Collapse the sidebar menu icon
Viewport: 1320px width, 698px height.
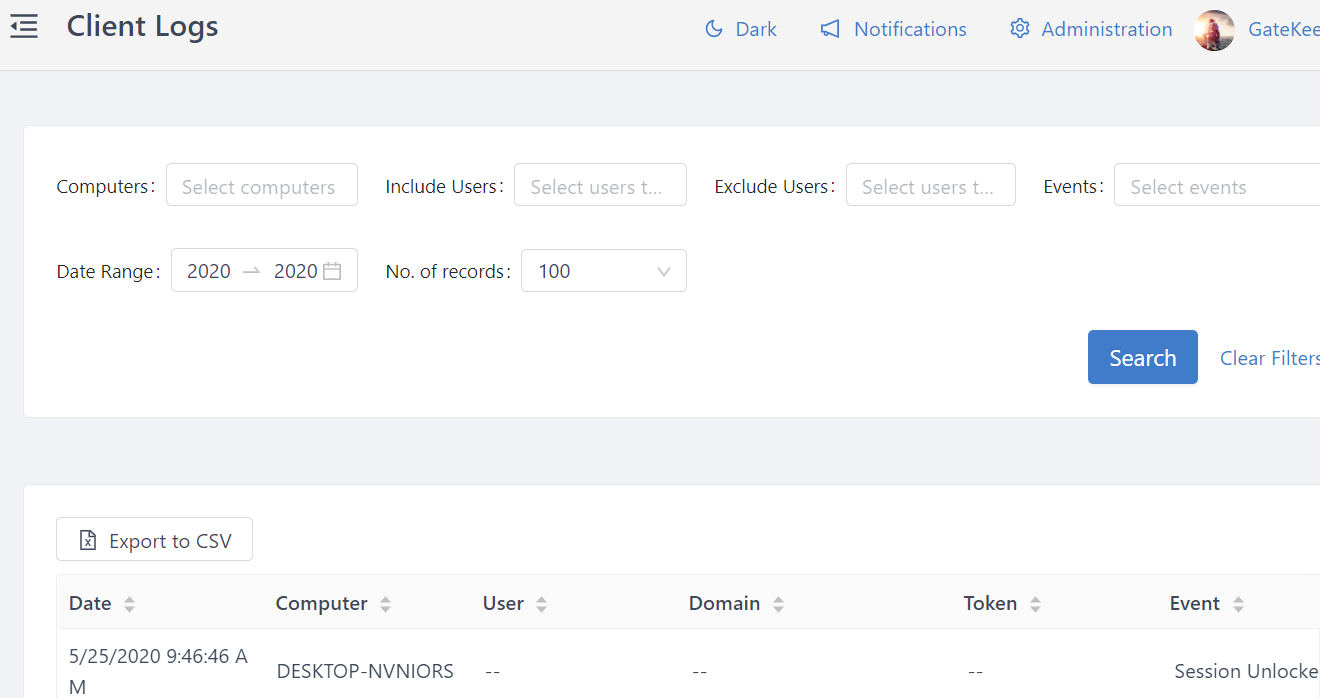point(24,27)
